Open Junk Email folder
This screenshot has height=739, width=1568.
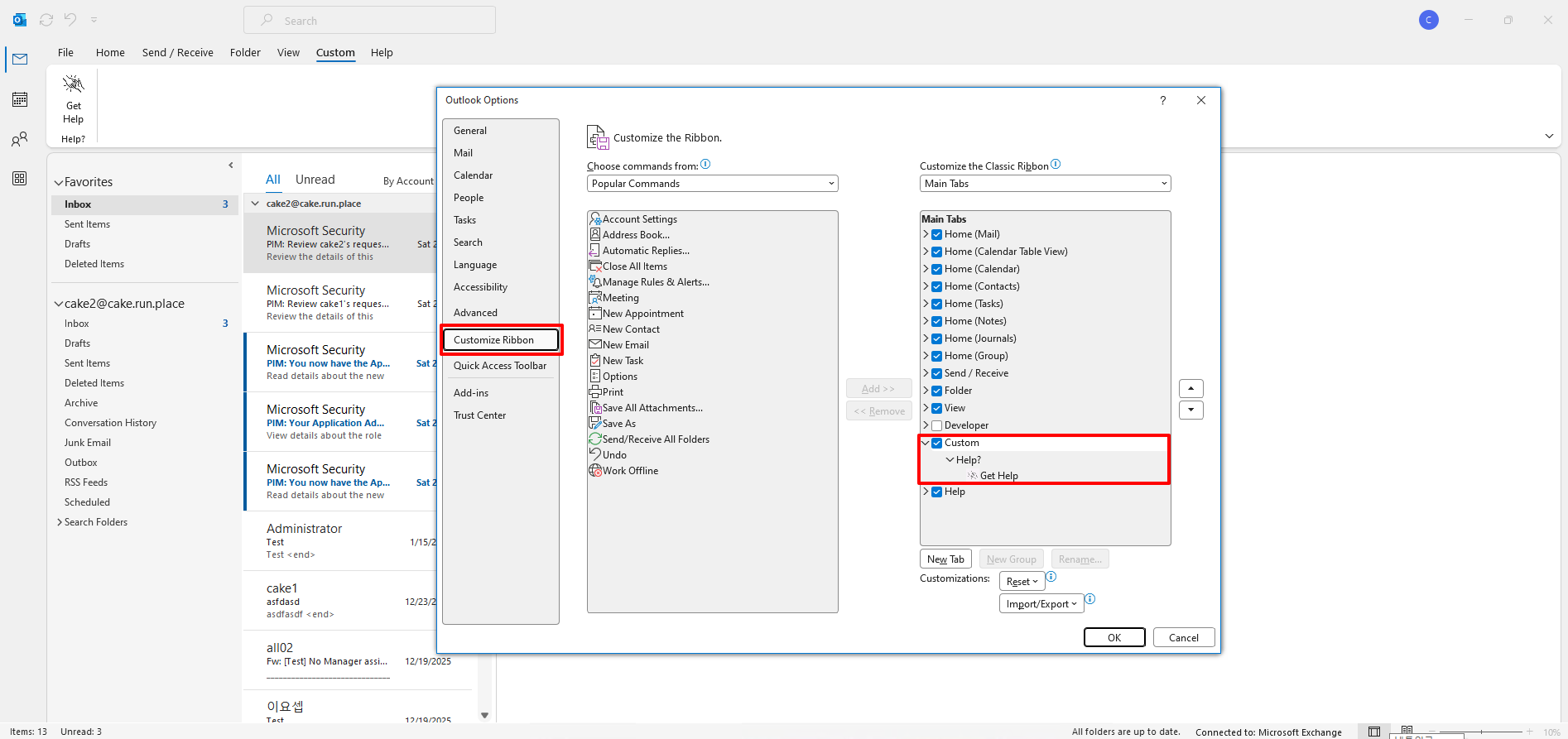click(88, 443)
